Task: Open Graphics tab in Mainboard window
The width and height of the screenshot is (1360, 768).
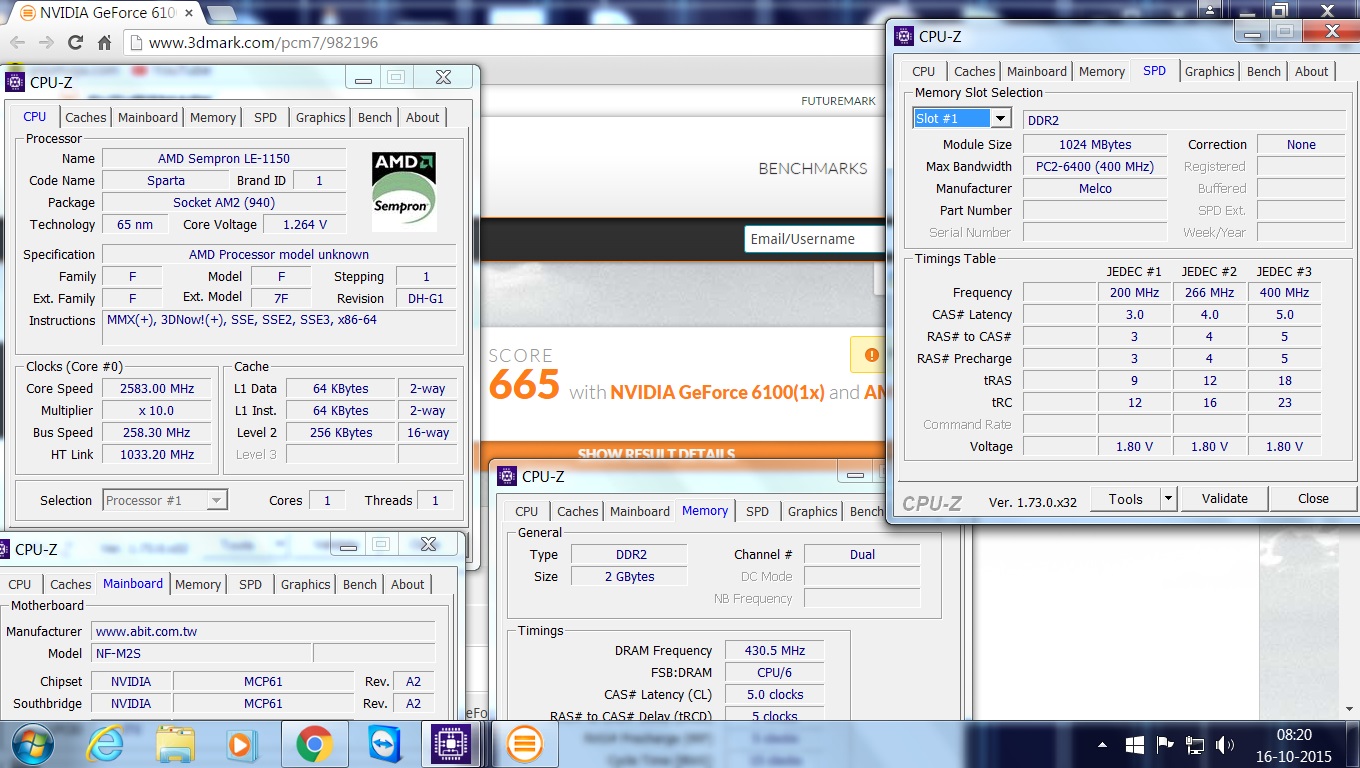Action: [x=305, y=584]
